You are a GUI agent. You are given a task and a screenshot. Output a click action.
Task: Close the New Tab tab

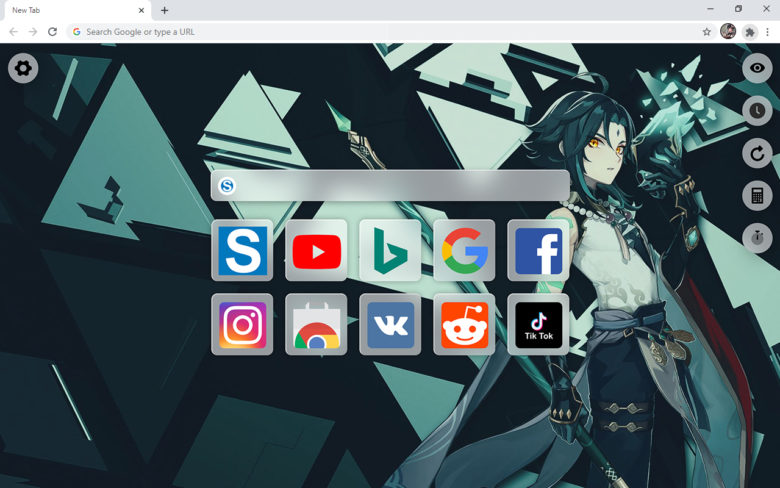point(141,10)
